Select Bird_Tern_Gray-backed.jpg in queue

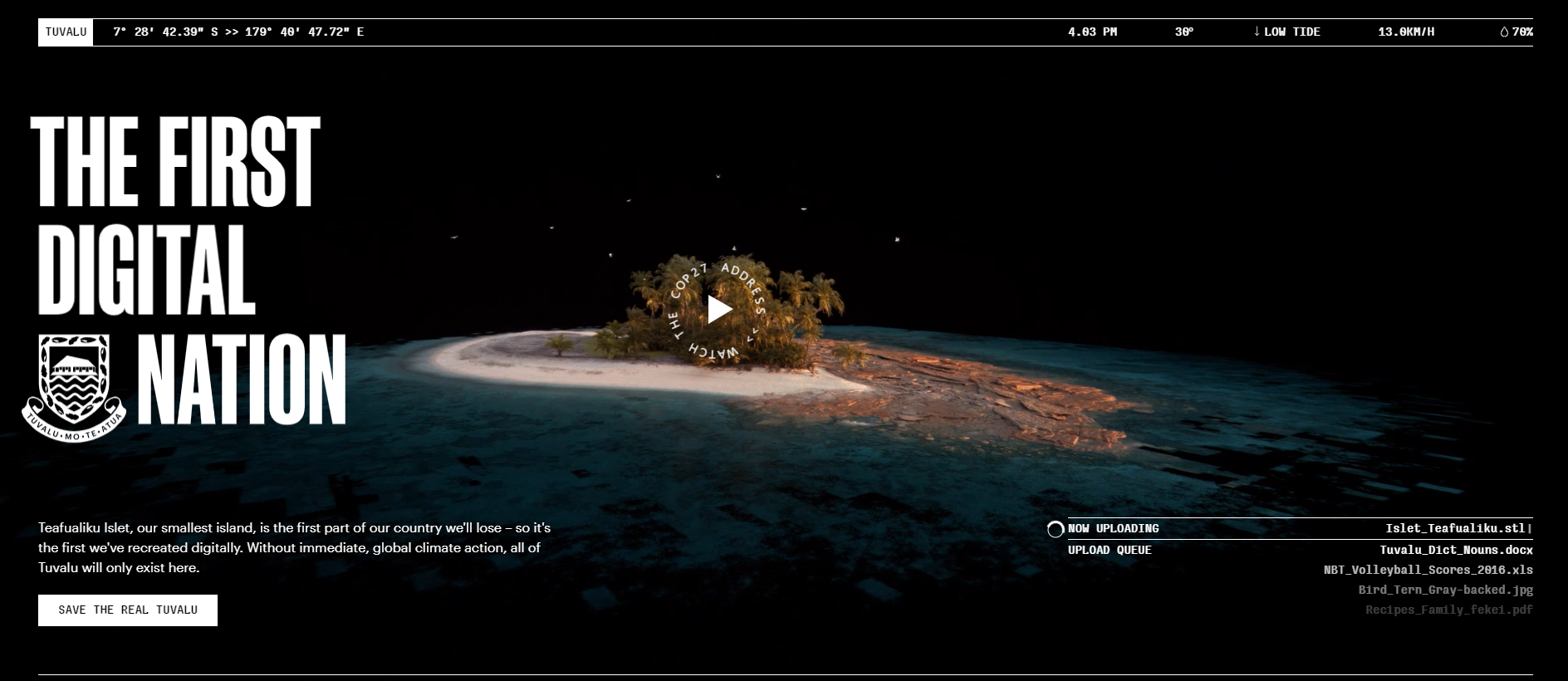point(1446,590)
